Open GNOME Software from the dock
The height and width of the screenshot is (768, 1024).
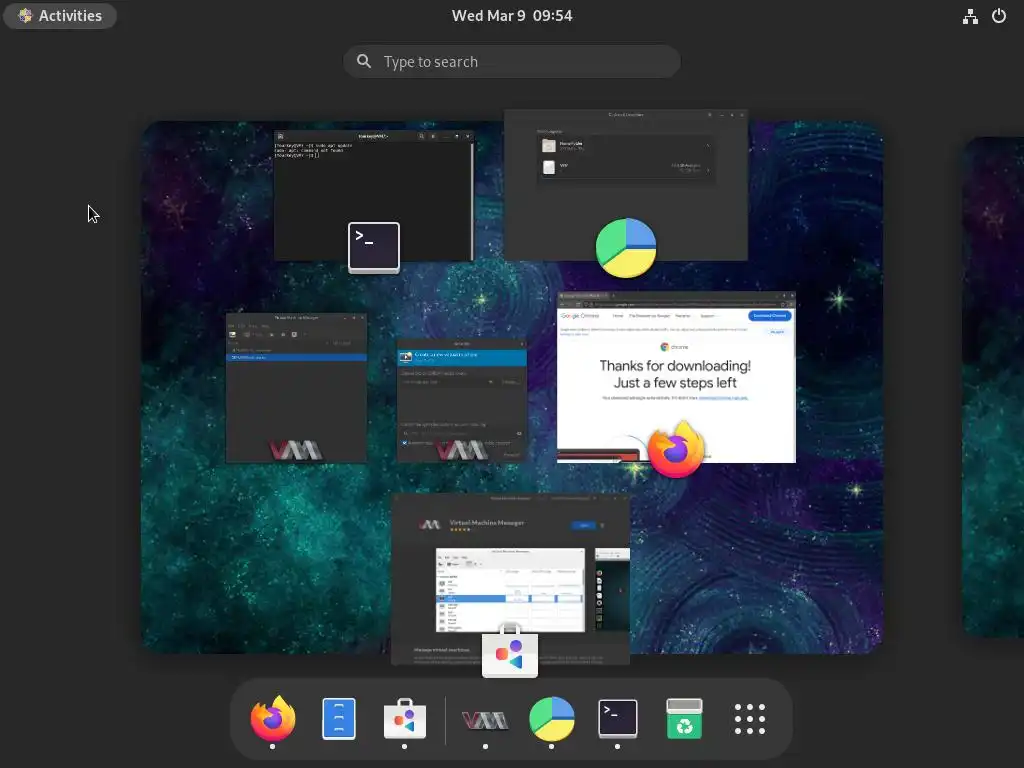tap(405, 718)
